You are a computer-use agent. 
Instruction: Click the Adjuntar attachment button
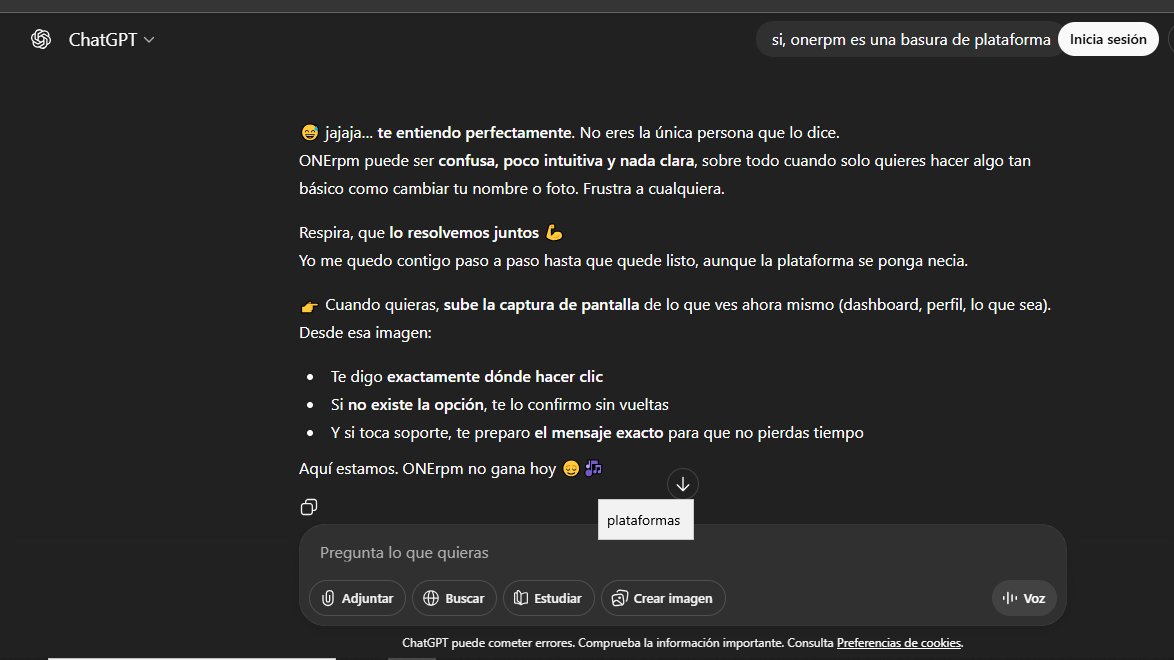[x=357, y=598]
